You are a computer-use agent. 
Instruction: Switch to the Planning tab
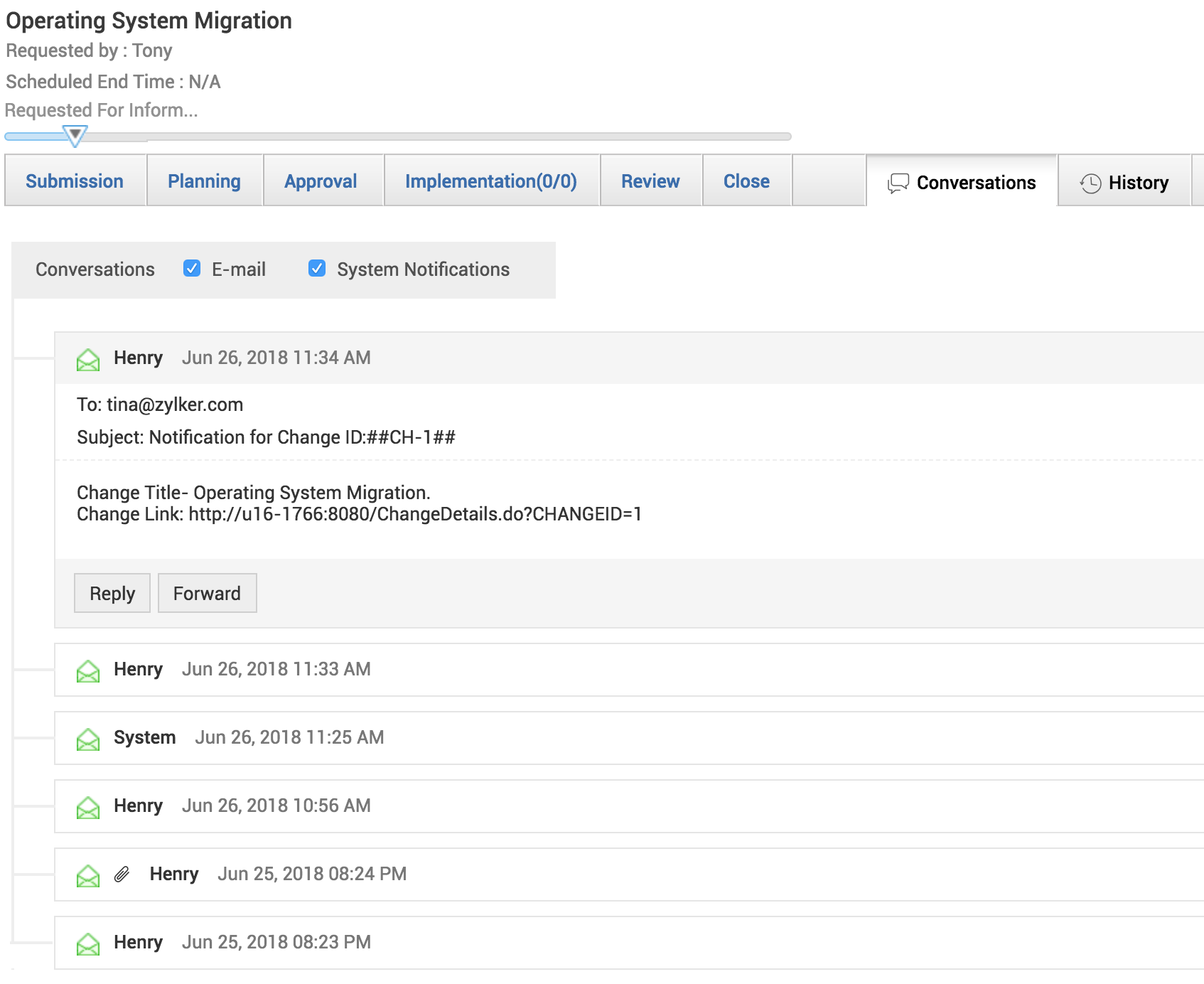[205, 181]
